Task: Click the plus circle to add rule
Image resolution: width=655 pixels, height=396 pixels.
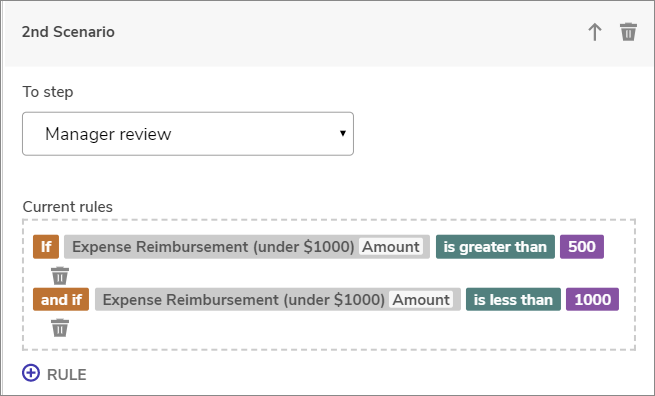Action: (31, 373)
